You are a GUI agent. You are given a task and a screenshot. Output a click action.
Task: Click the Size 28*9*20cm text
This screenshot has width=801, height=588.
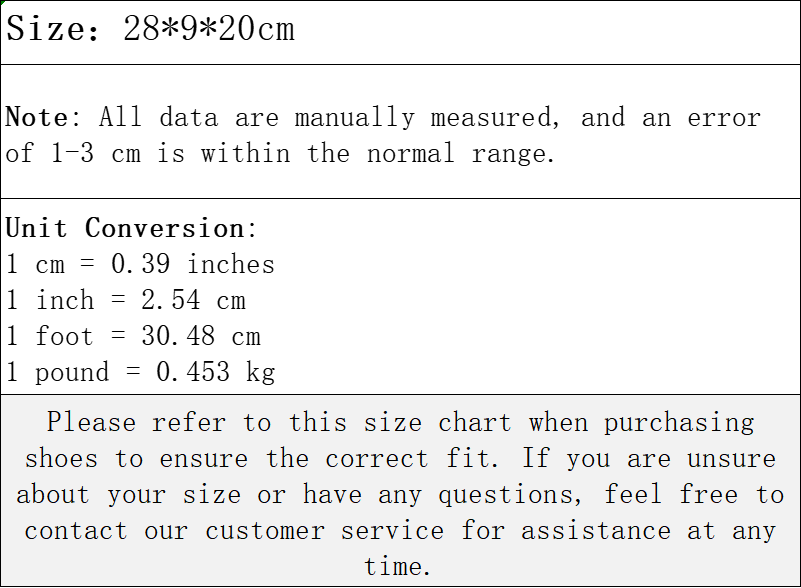pos(150,29)
